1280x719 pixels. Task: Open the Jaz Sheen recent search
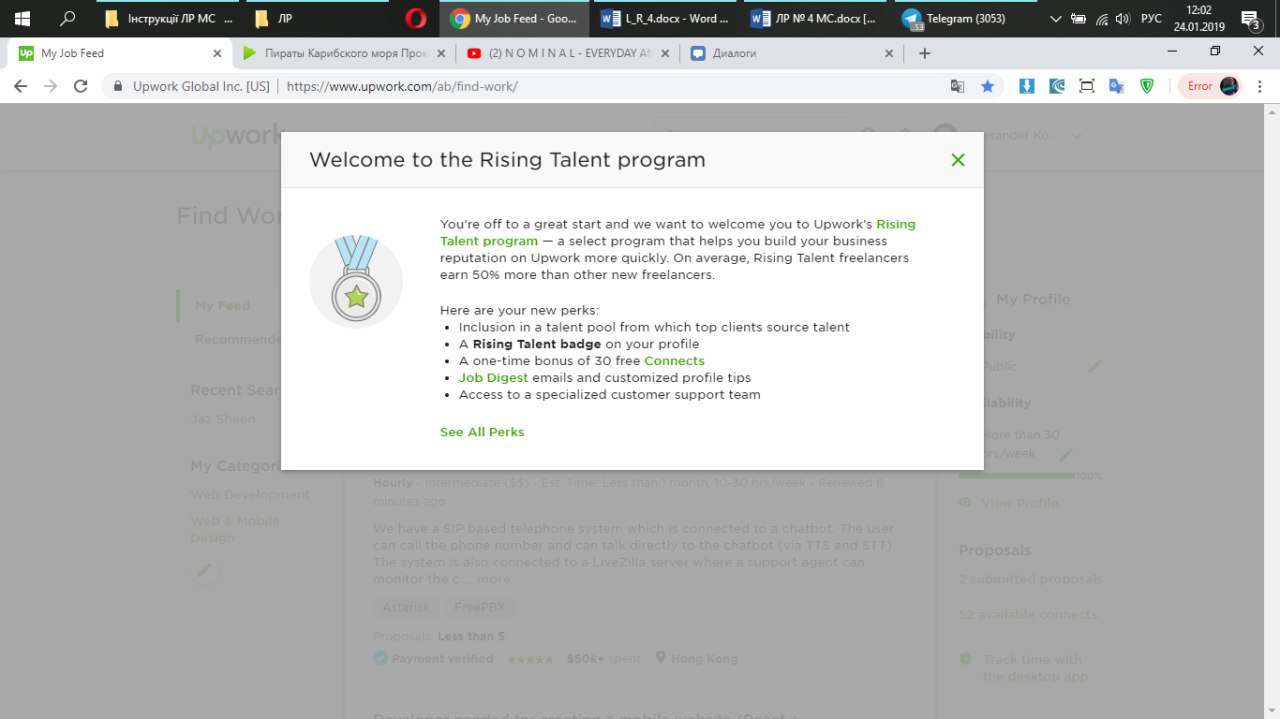pyautogui.click(x=223, y=419)
